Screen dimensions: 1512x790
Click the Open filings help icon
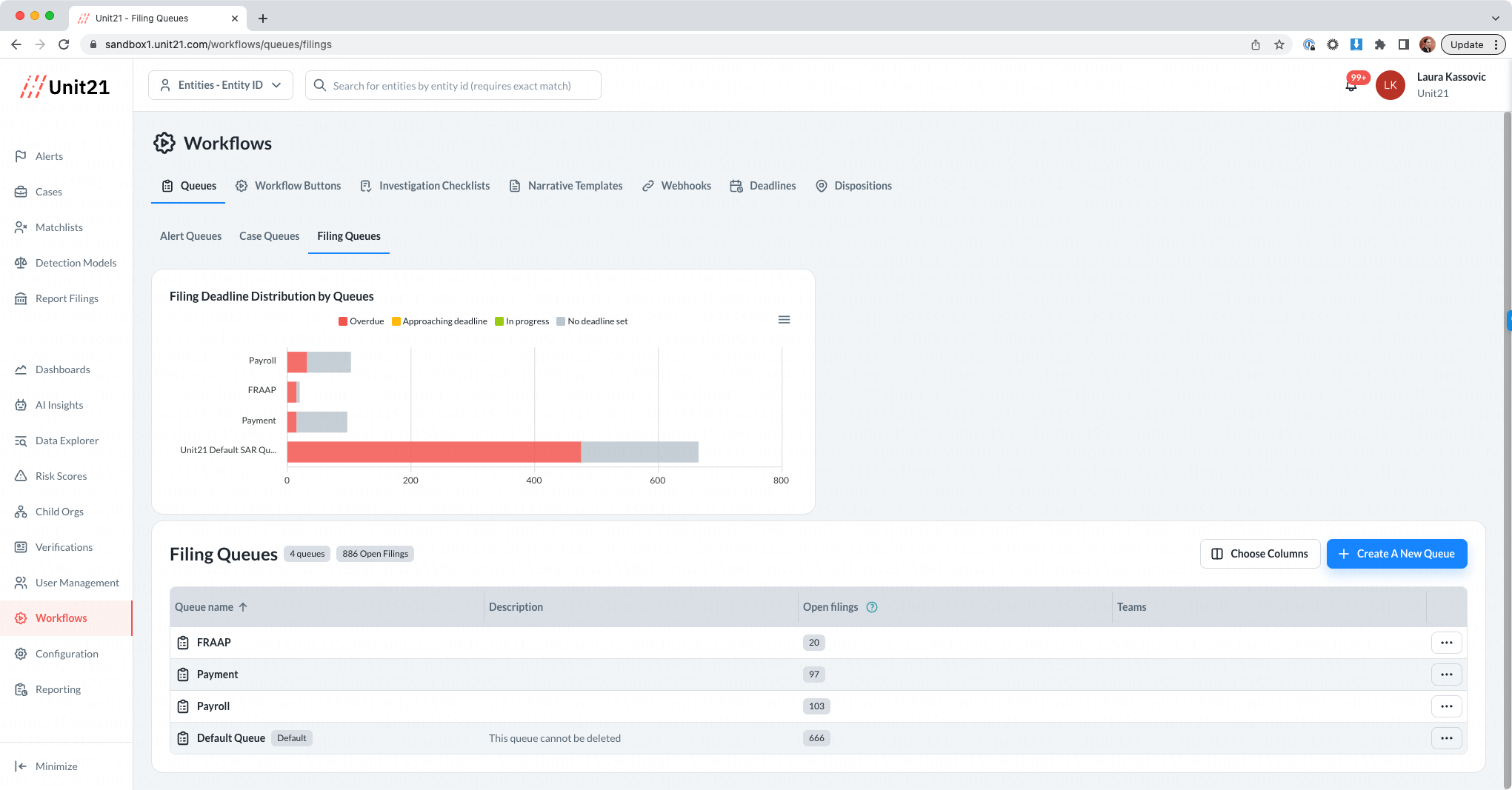pyautogui.click(x=872, y=607)
